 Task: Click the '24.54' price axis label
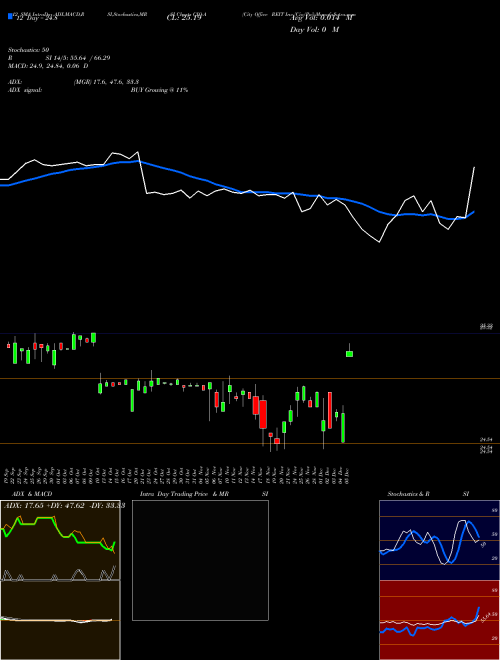coord(486,439)
